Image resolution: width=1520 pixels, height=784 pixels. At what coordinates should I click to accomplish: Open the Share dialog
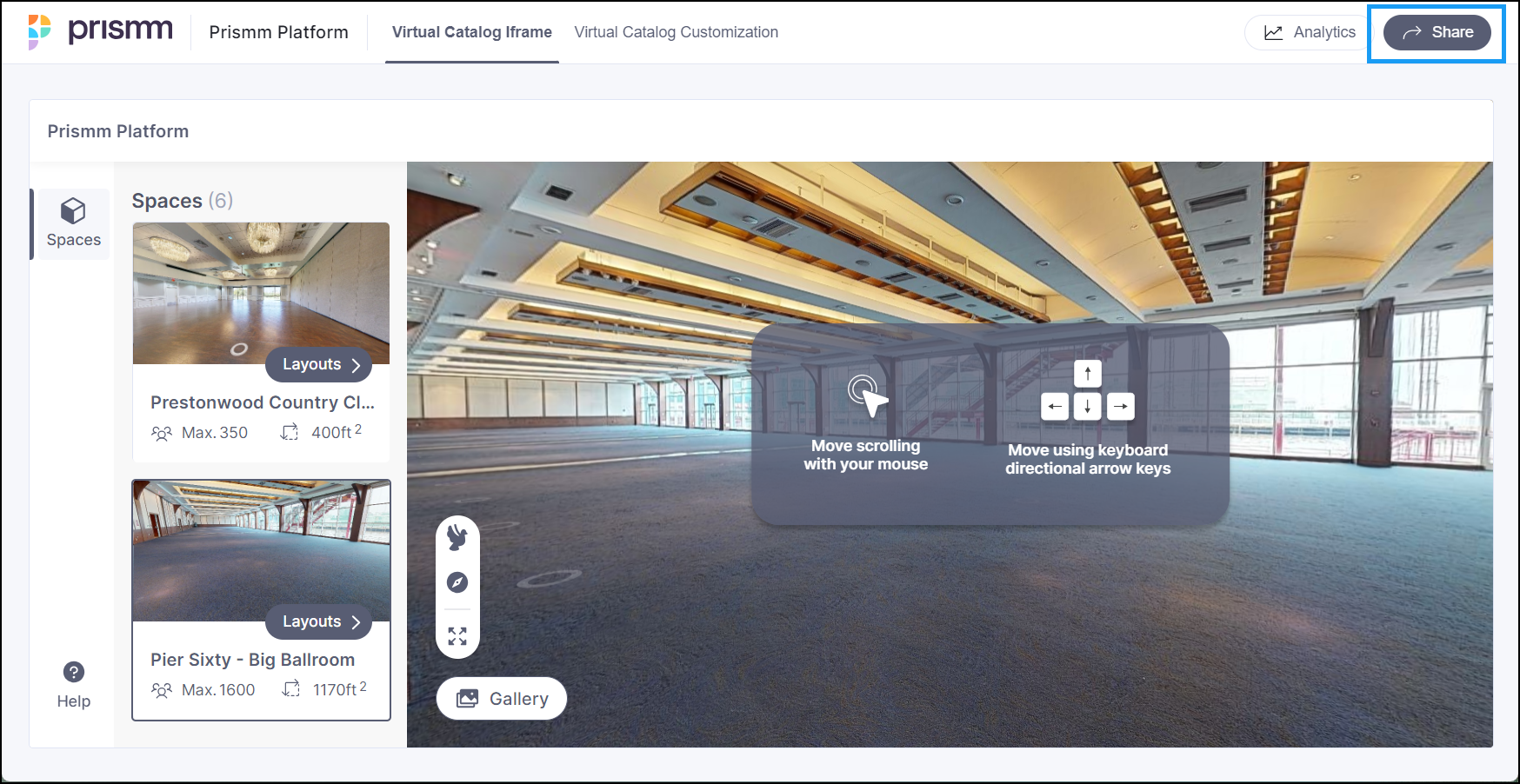[1437, 32]
